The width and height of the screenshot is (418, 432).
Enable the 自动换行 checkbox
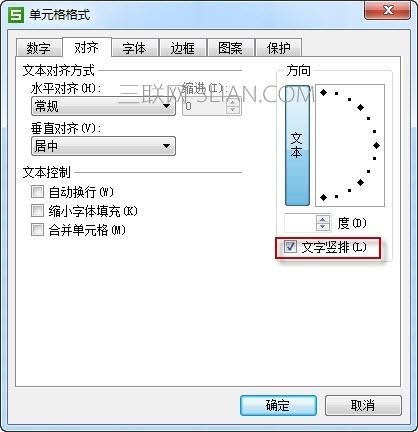37,192
